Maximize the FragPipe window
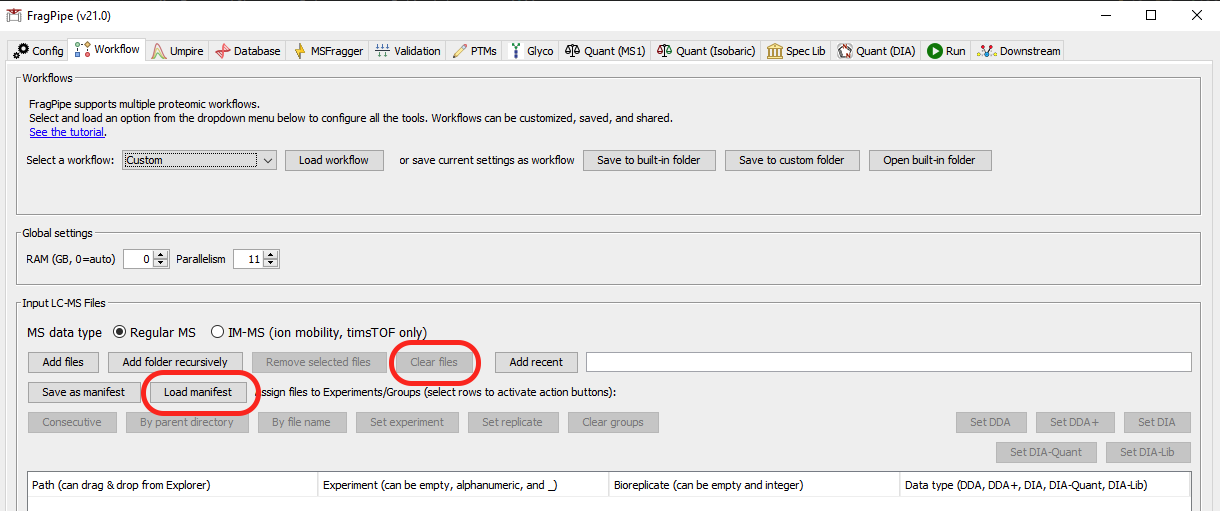 (1151, 15)
